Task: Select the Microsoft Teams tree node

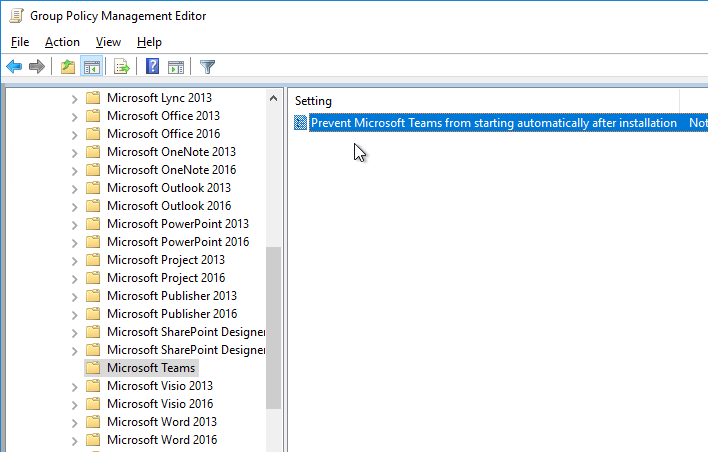Action: tap(151, 368)
